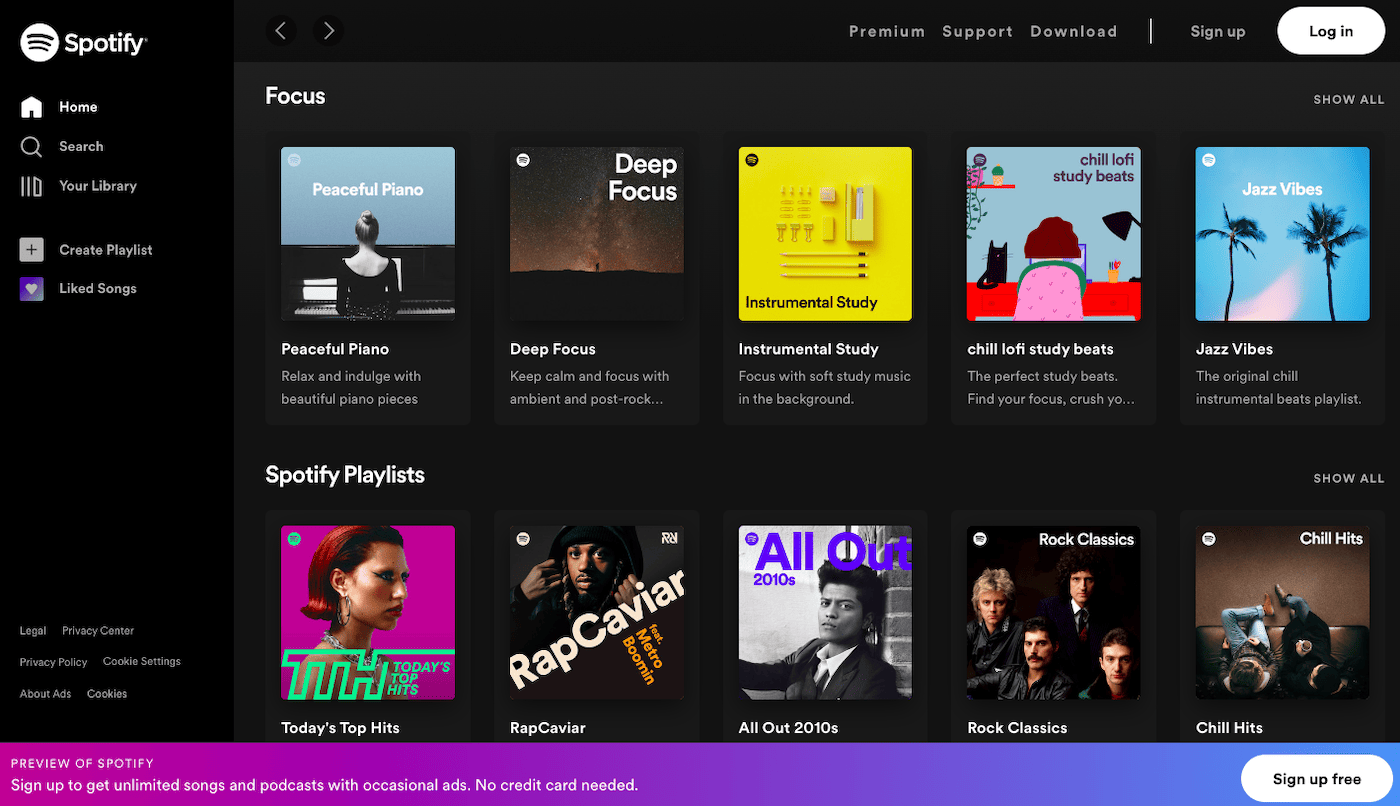Viewport: 1400px width, 806px height.
Task: Click 'Relax and indulge with beautiful piano pieces' description
Action: coord(351,388)
